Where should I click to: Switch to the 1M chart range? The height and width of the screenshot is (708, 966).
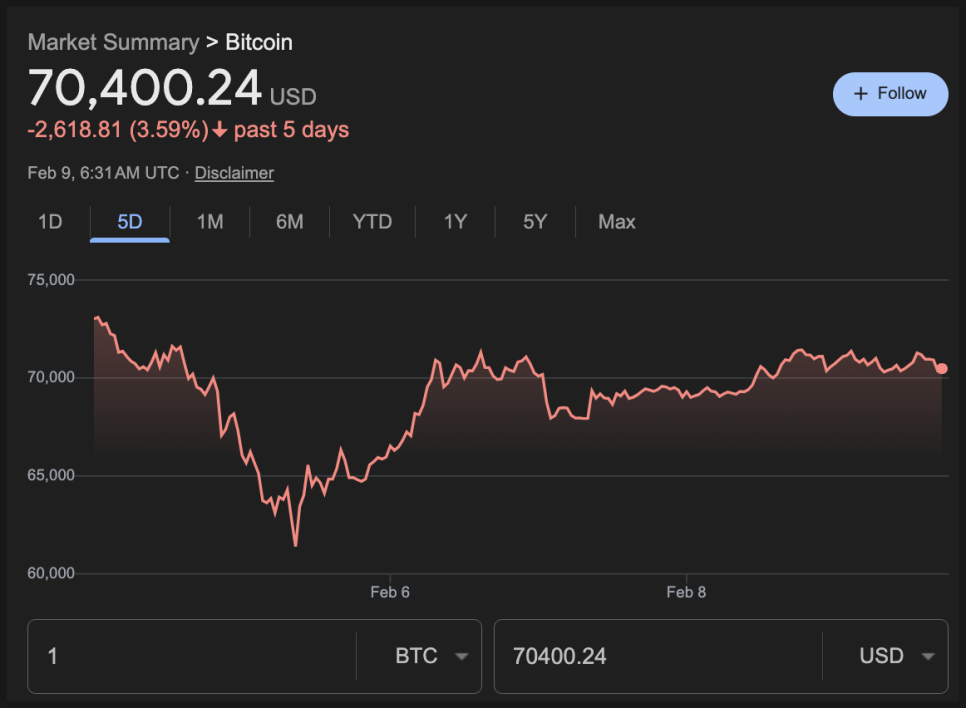click(210, 222)
